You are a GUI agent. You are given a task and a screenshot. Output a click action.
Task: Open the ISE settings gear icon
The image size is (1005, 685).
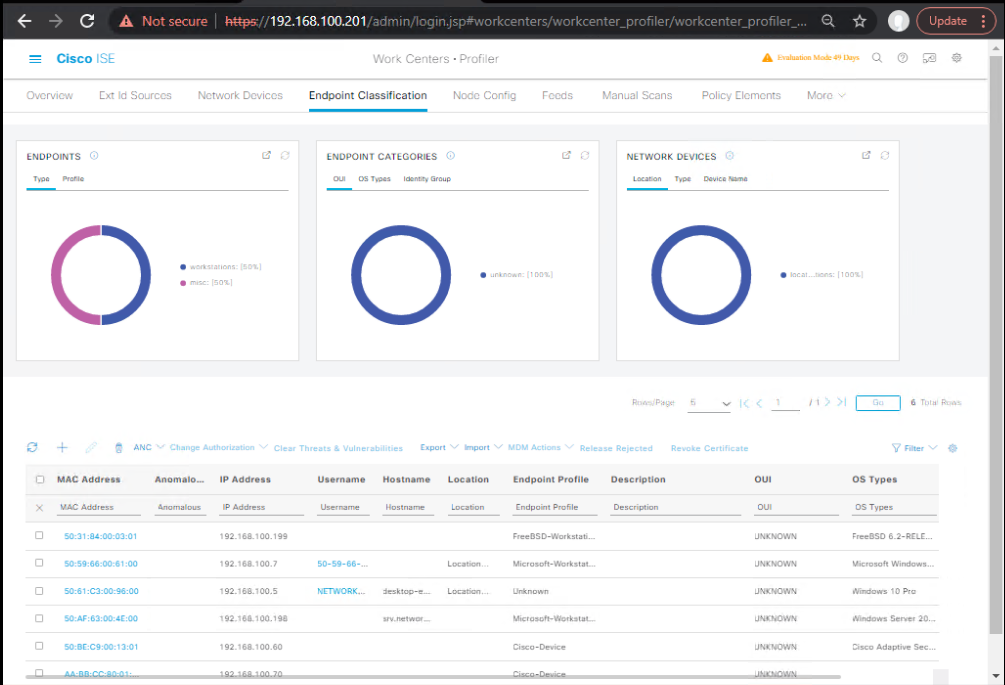[x=956, y=58]
